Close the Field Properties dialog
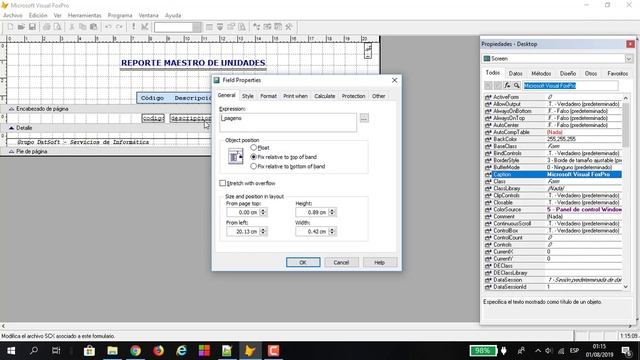 [x=394, y=80]
